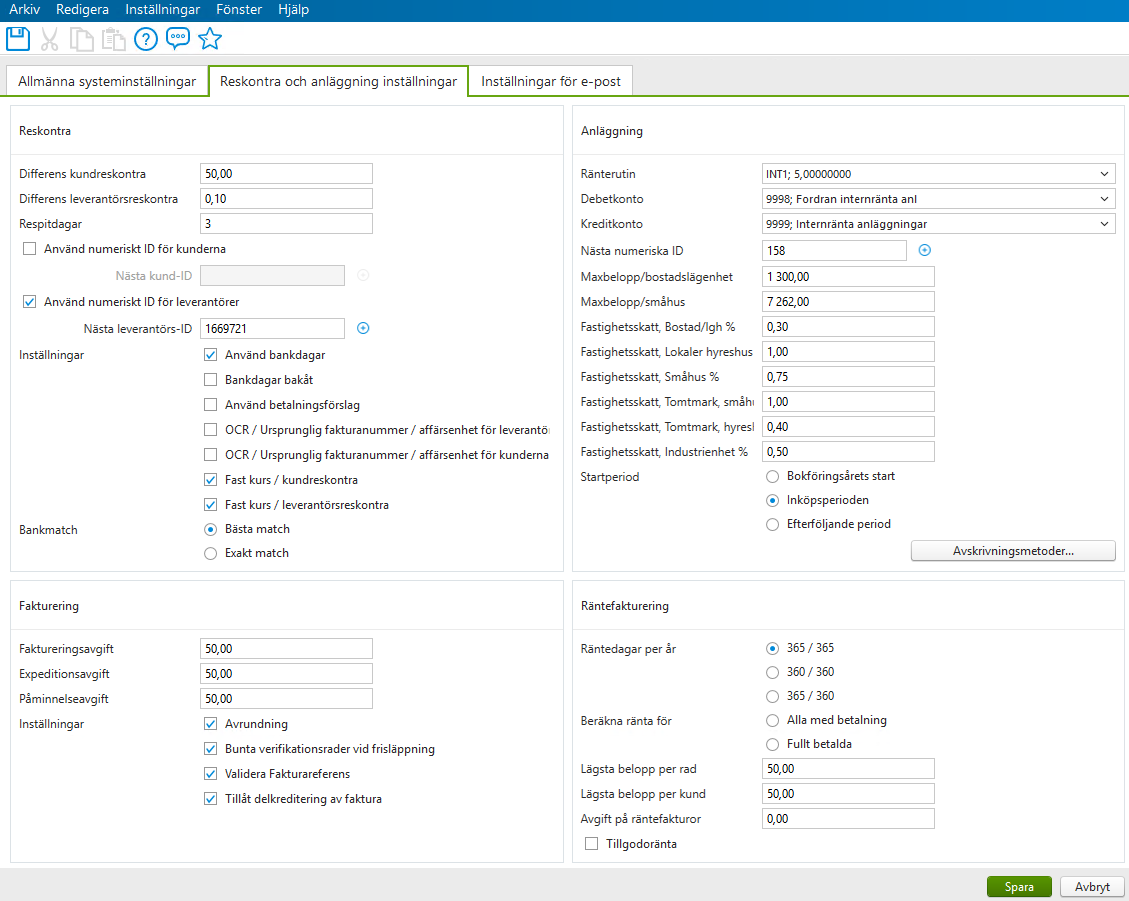
Task: Enable "Använd numeriskt ID för kunderna"
Action: (x=29, y=249)
